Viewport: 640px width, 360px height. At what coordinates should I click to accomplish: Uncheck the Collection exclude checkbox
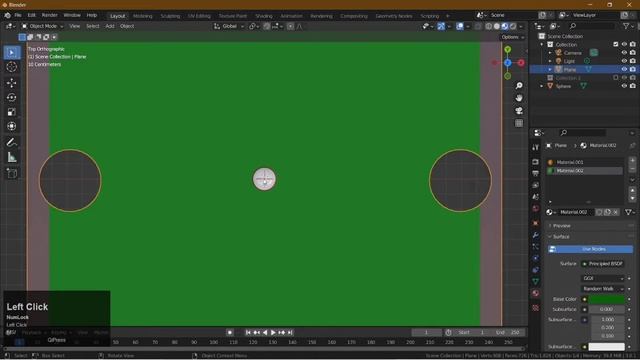point(616,44)
